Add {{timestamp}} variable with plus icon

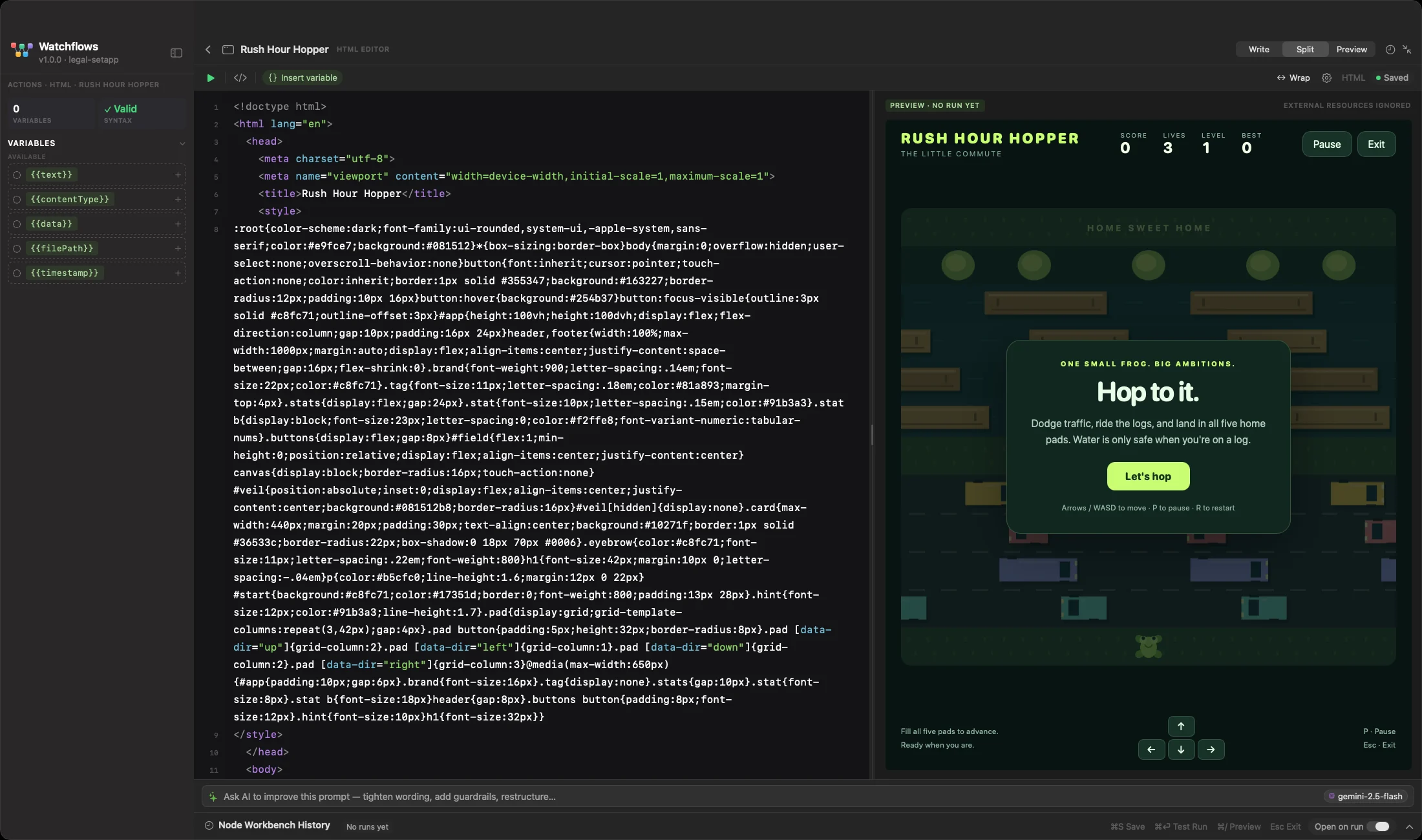pos(178,273)
